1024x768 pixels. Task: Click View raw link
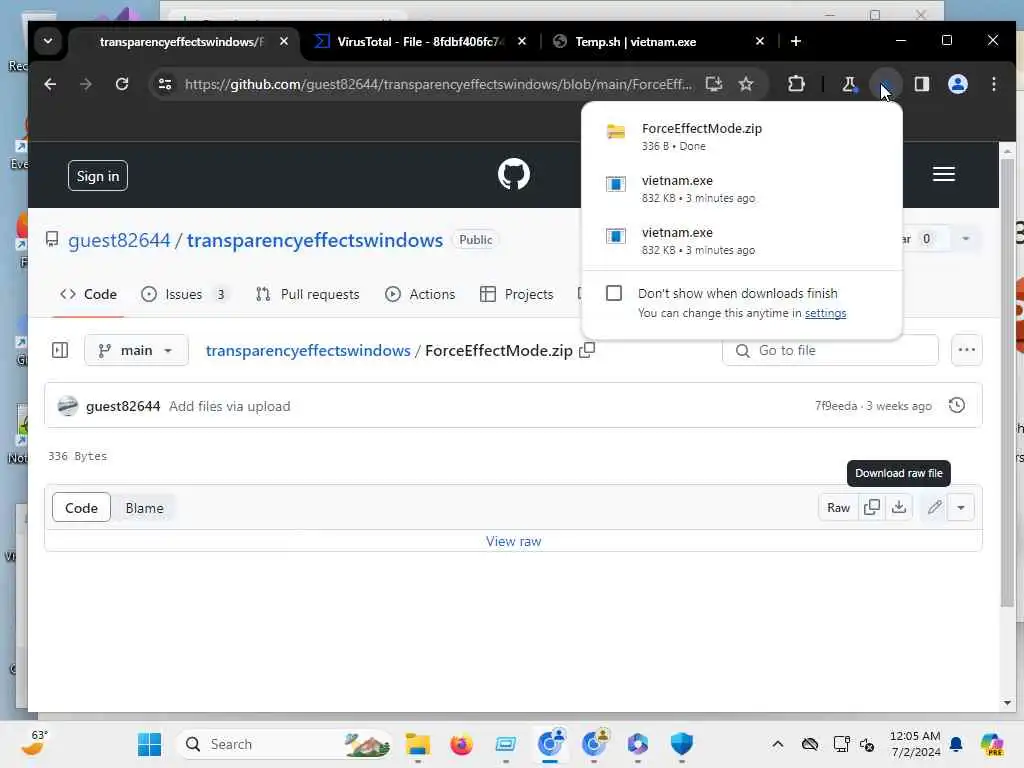click(x=513, y=541)
